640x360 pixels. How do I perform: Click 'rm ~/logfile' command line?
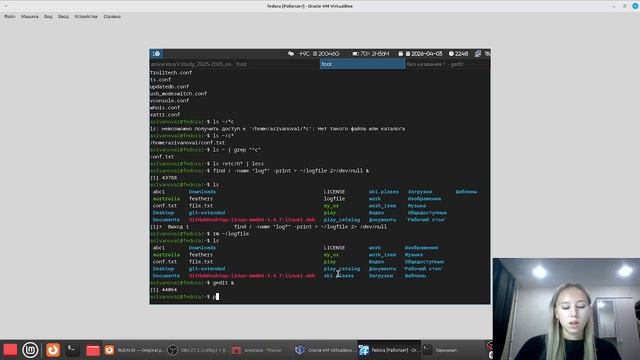point(231,234)
